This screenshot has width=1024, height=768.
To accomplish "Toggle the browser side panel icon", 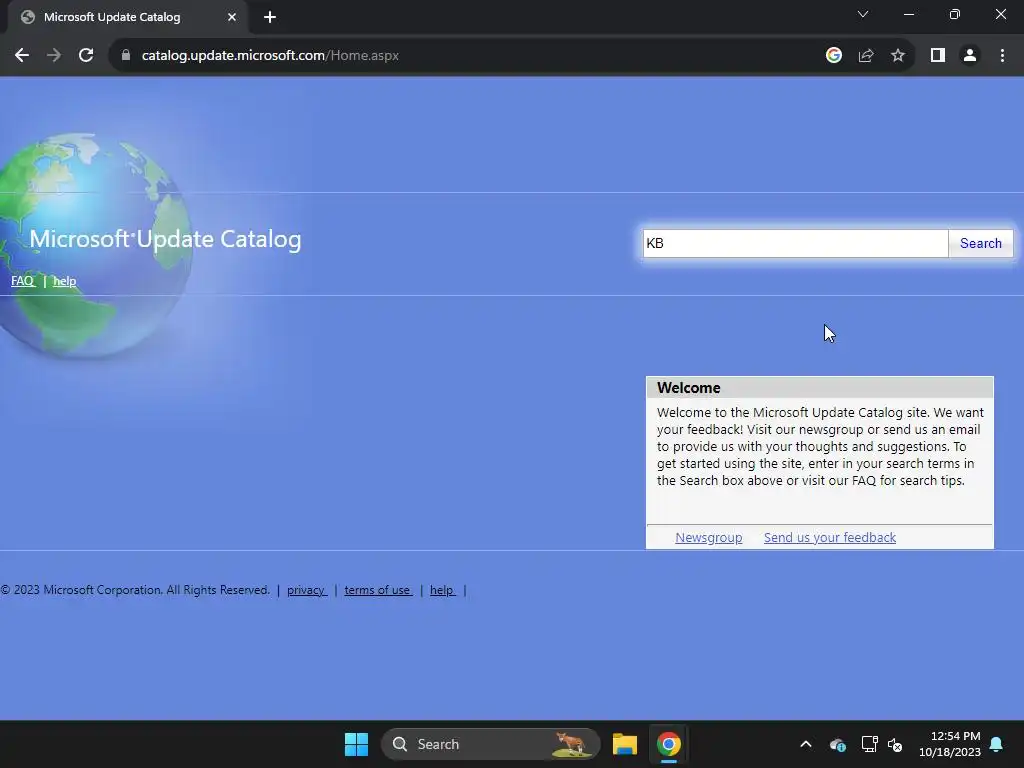I will tap(938, 56).
